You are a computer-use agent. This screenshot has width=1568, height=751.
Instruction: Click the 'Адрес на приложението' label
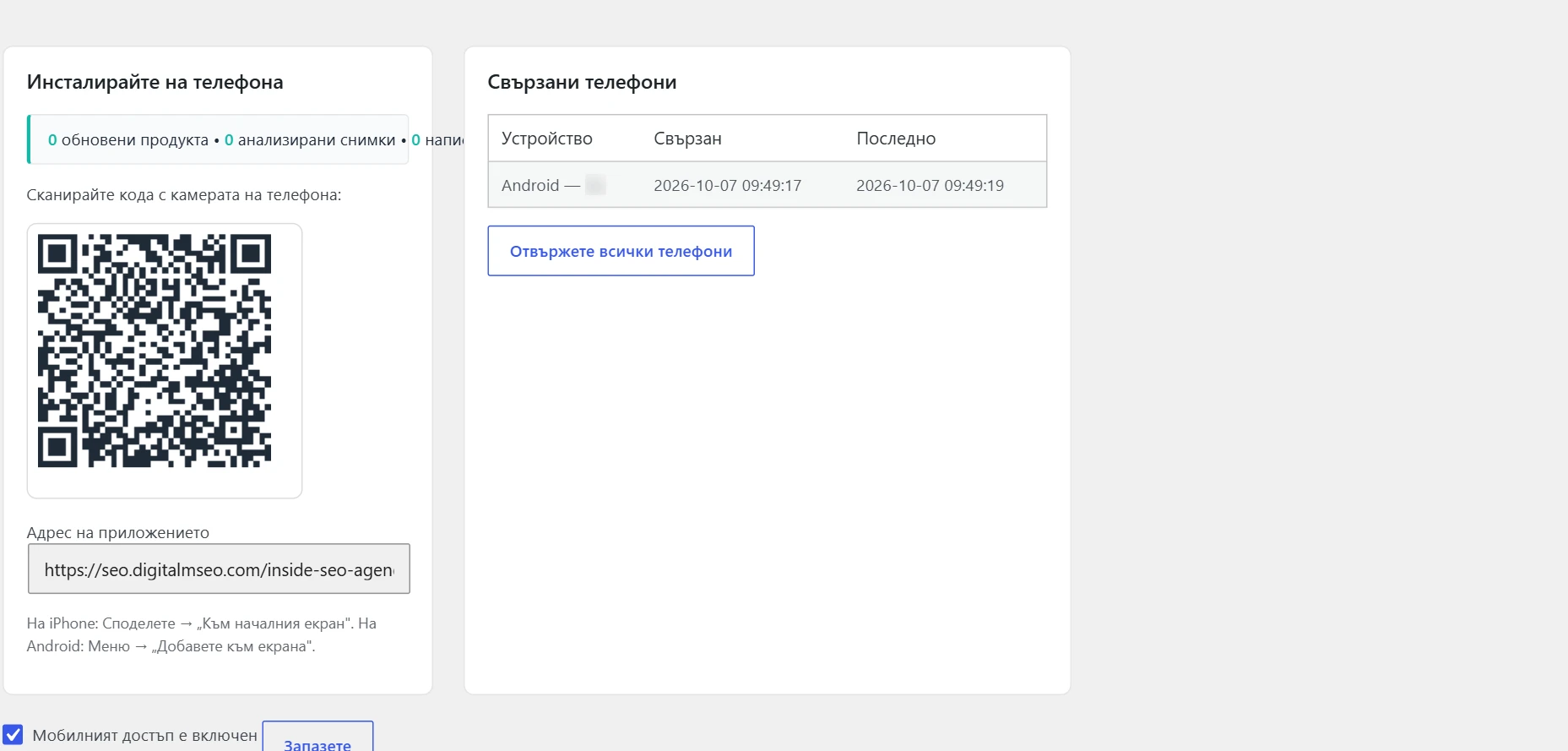118,532
